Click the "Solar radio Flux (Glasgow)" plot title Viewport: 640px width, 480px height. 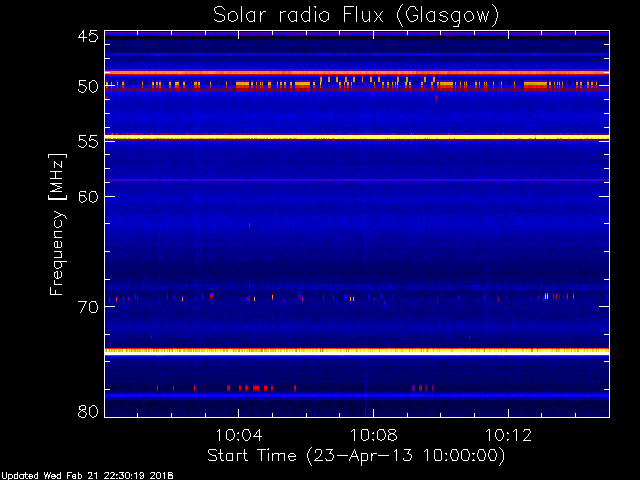[x=355, y=15]
